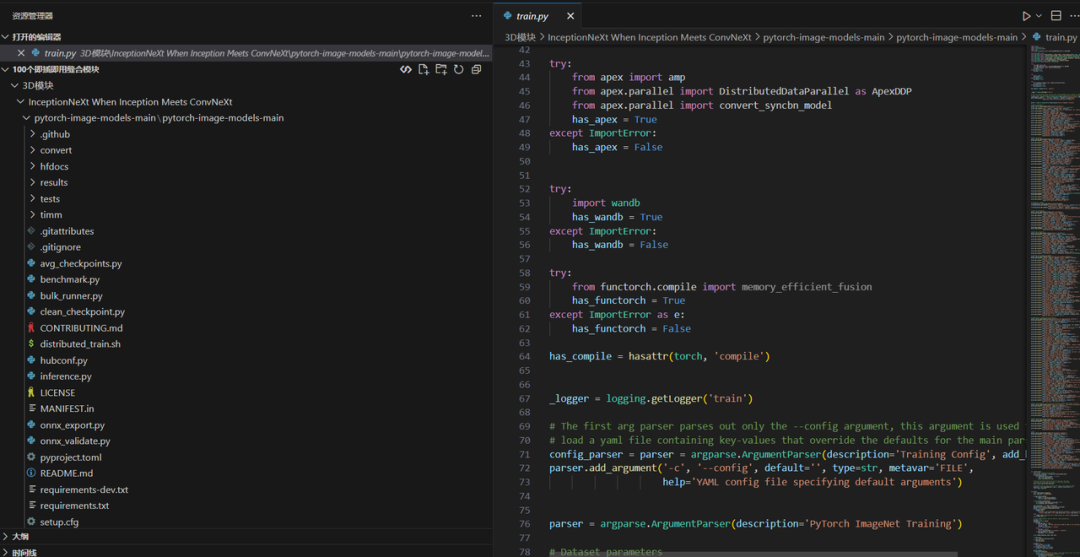Expand the .github folder
Image resolution: width=1080 pixels, height=557 pixels.
[55, 134]
